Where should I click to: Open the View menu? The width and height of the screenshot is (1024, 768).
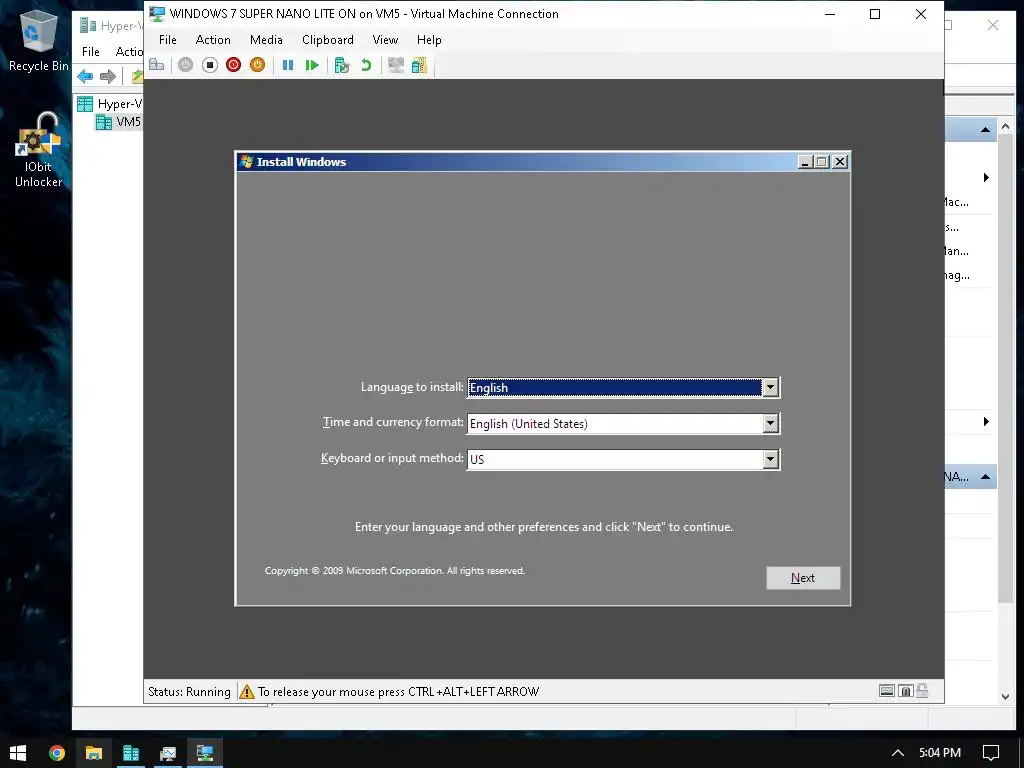click(x=385, y=40)
